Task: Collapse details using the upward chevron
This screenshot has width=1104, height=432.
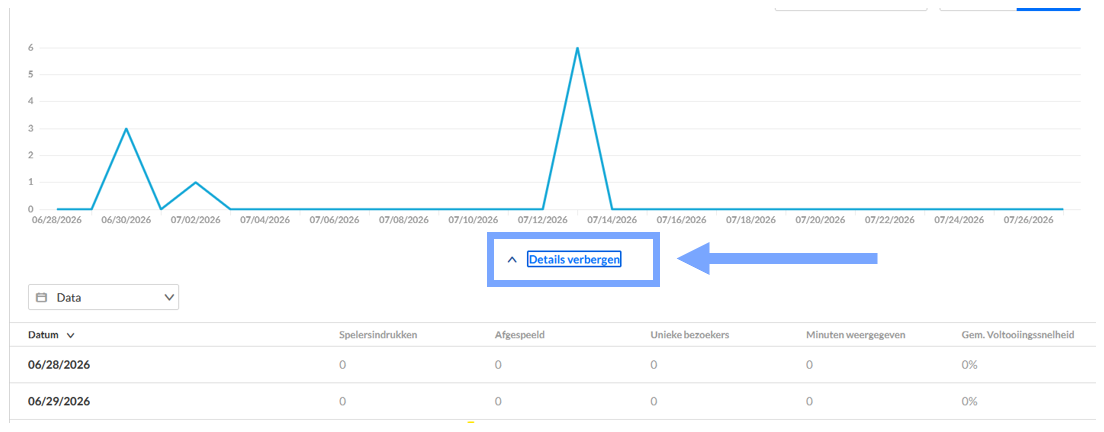Action: [512, 260]
